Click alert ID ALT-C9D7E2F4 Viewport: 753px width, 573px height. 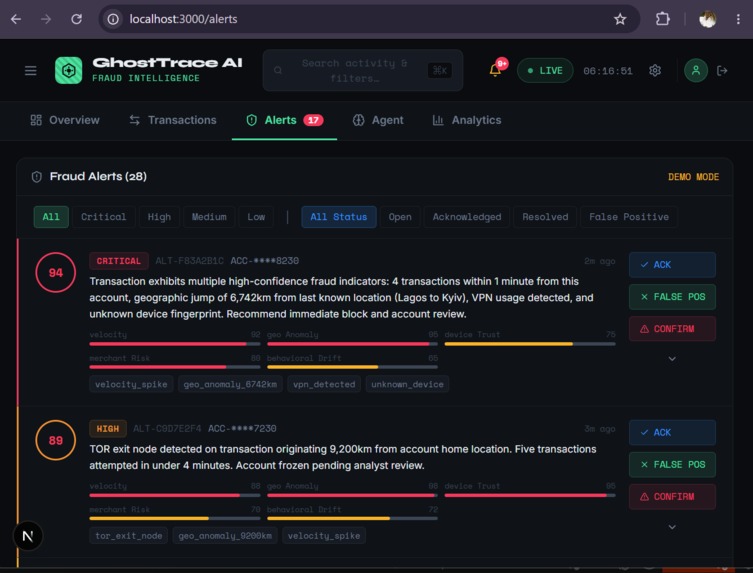point(167,428)
